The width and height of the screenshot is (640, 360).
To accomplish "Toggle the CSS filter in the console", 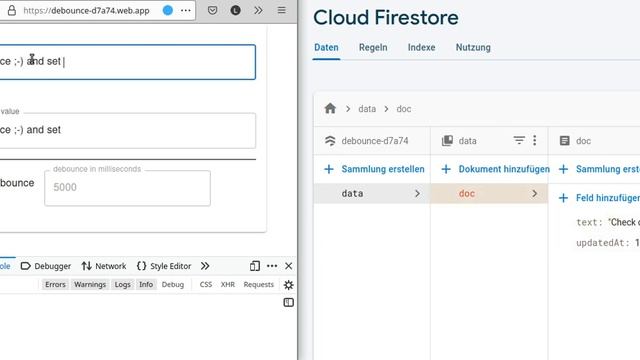I will [x=206, y=284].
